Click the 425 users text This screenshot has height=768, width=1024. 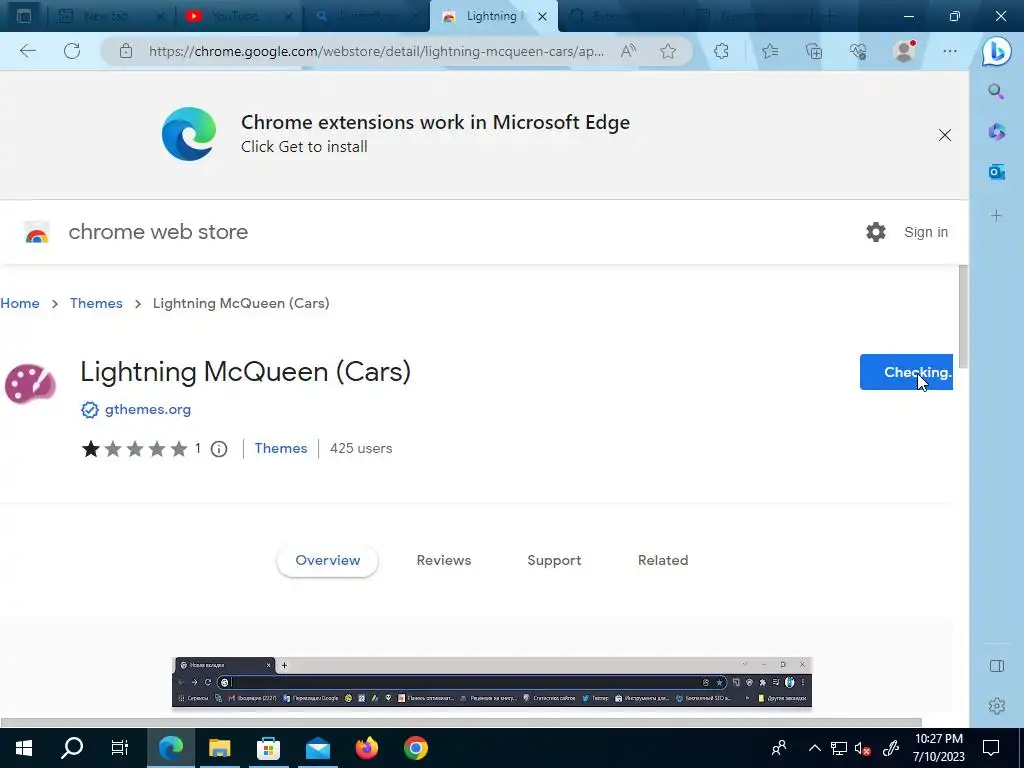(x=360, y=448)
